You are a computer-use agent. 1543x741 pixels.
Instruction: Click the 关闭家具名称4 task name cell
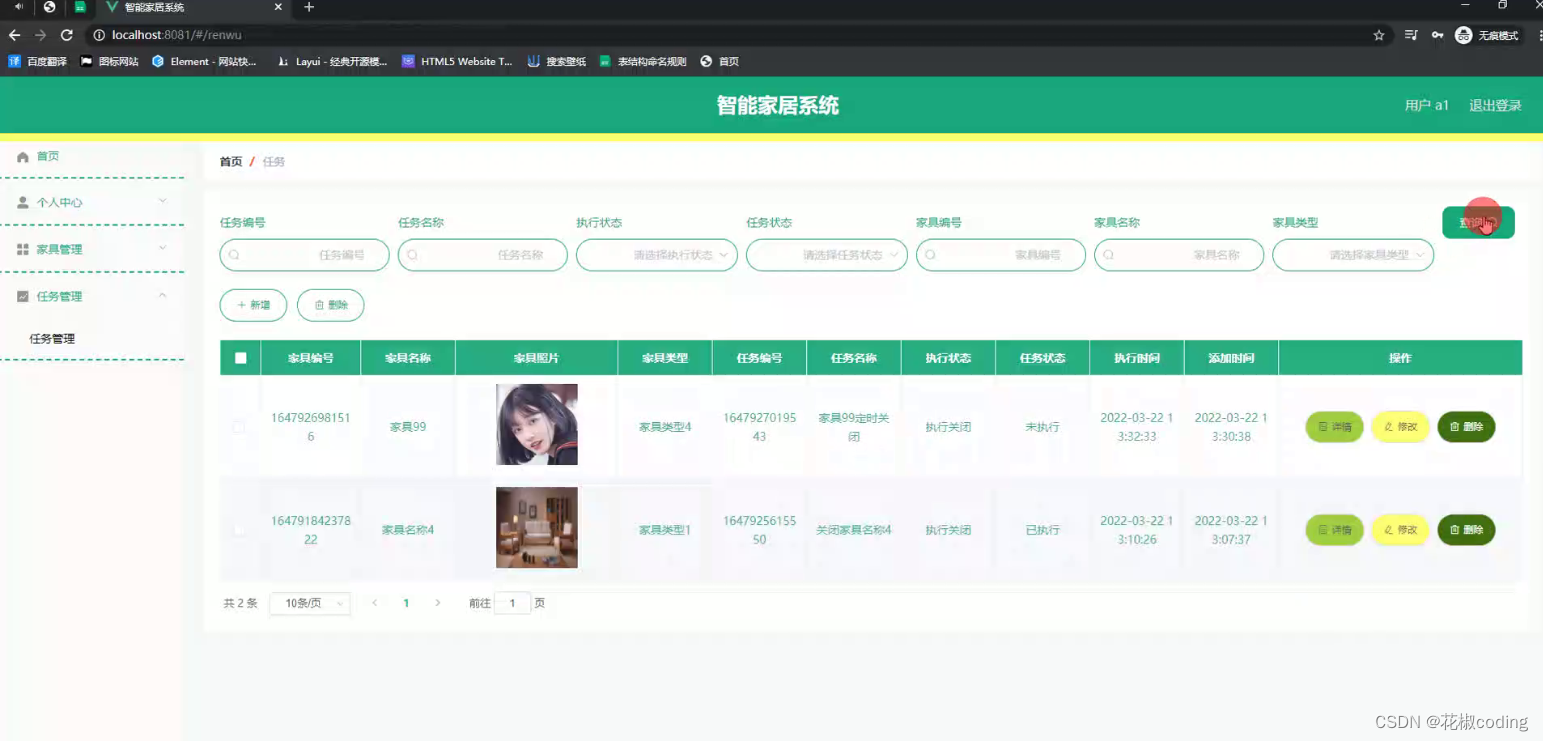(853, 530)
